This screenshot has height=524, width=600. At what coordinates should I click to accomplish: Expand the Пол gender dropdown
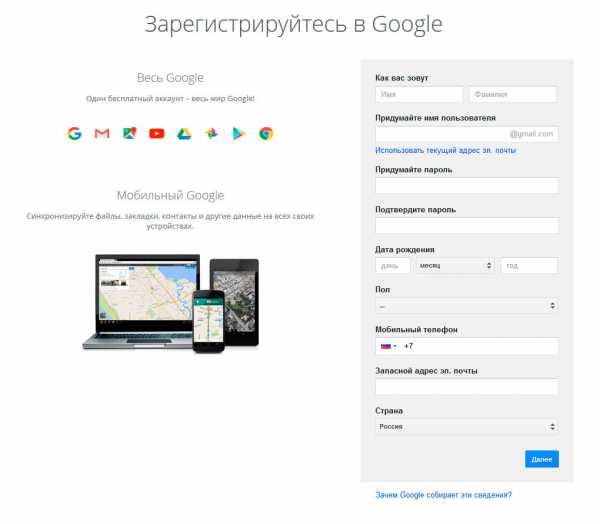pos(466,305)
